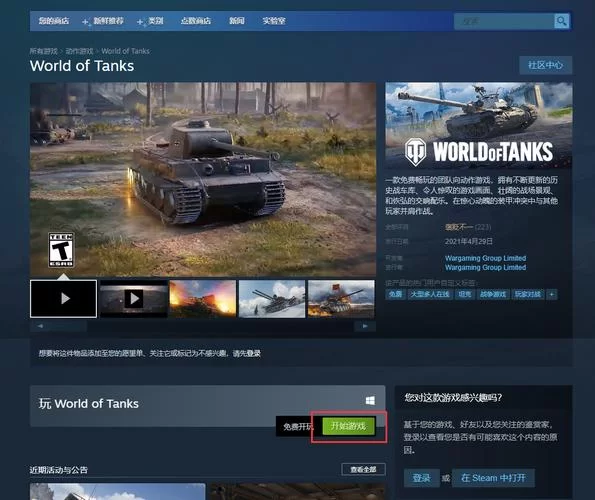Open the 社区中心 button
The image size is (595, 500).
[x=545, y=65]
